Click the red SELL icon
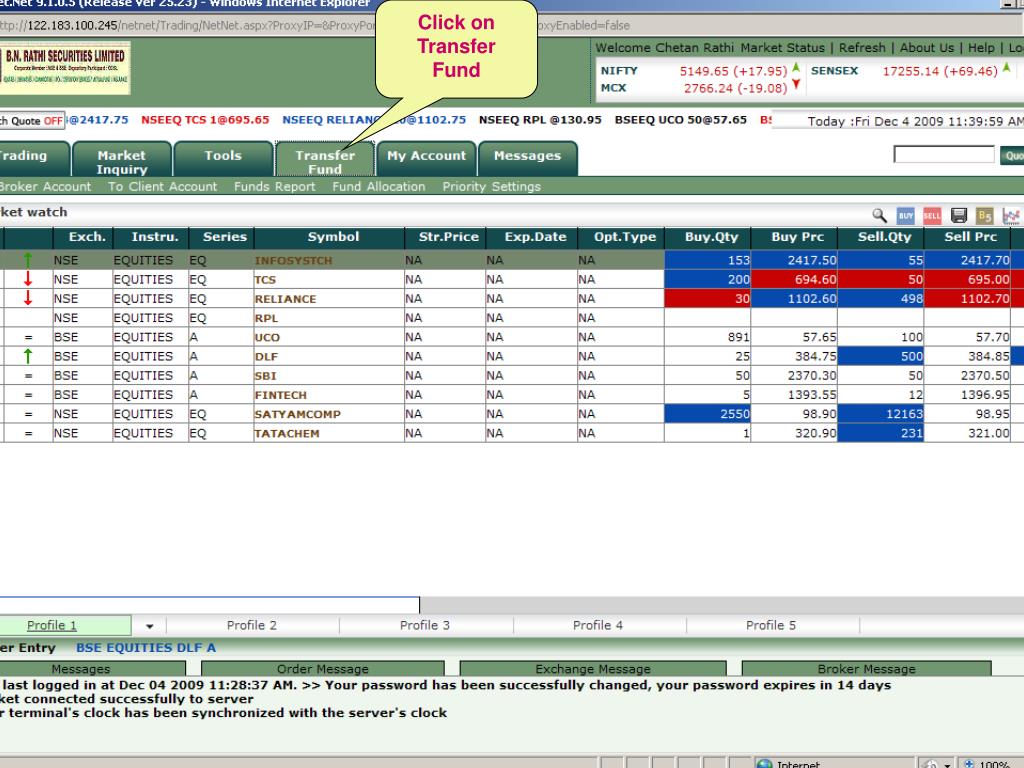The image size is (1024, 768). [932, 216]
